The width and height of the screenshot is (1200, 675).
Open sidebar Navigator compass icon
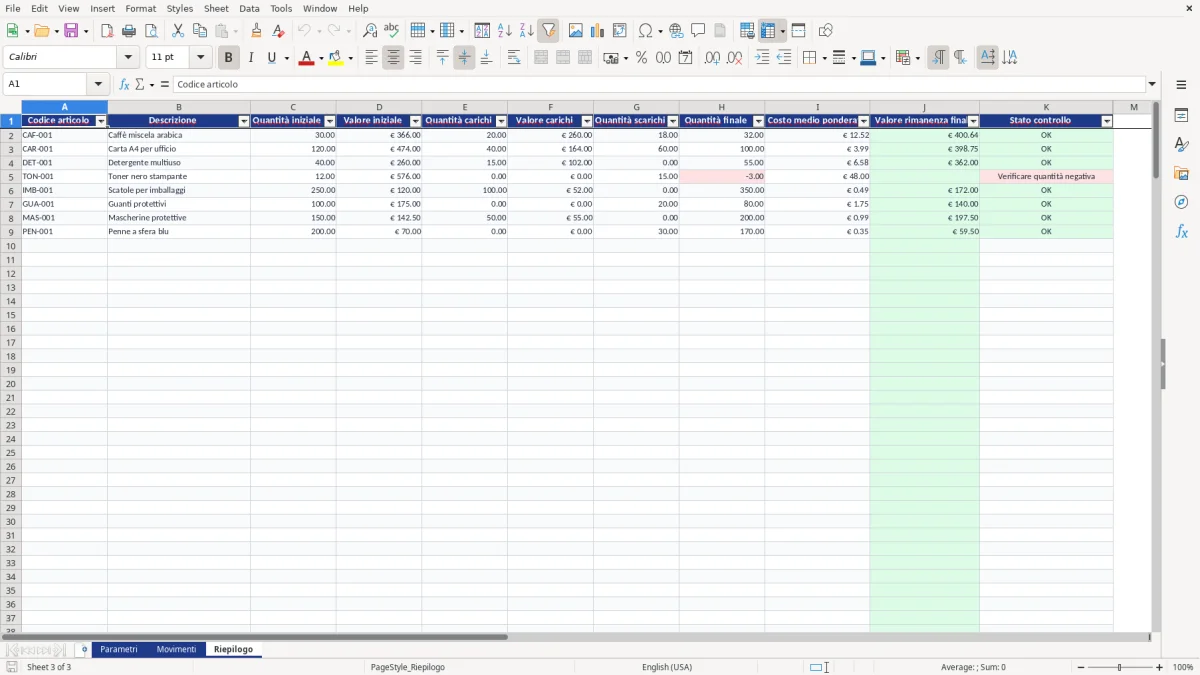pos(1181,202)
